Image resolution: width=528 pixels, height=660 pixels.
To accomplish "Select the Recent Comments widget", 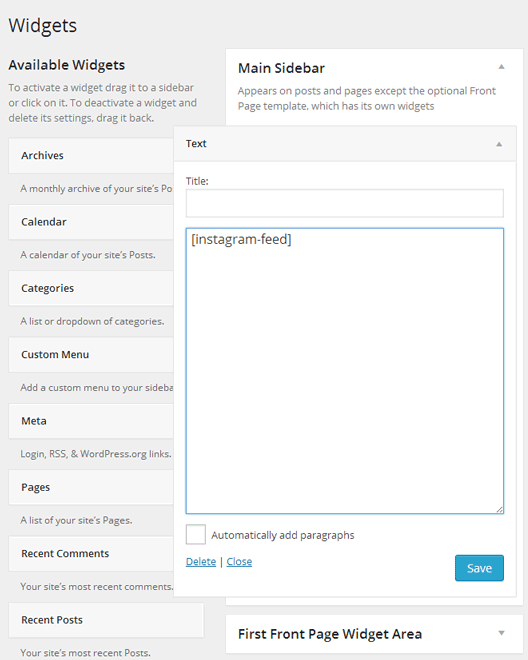I will pyautogui.click(x=91, y=554).
